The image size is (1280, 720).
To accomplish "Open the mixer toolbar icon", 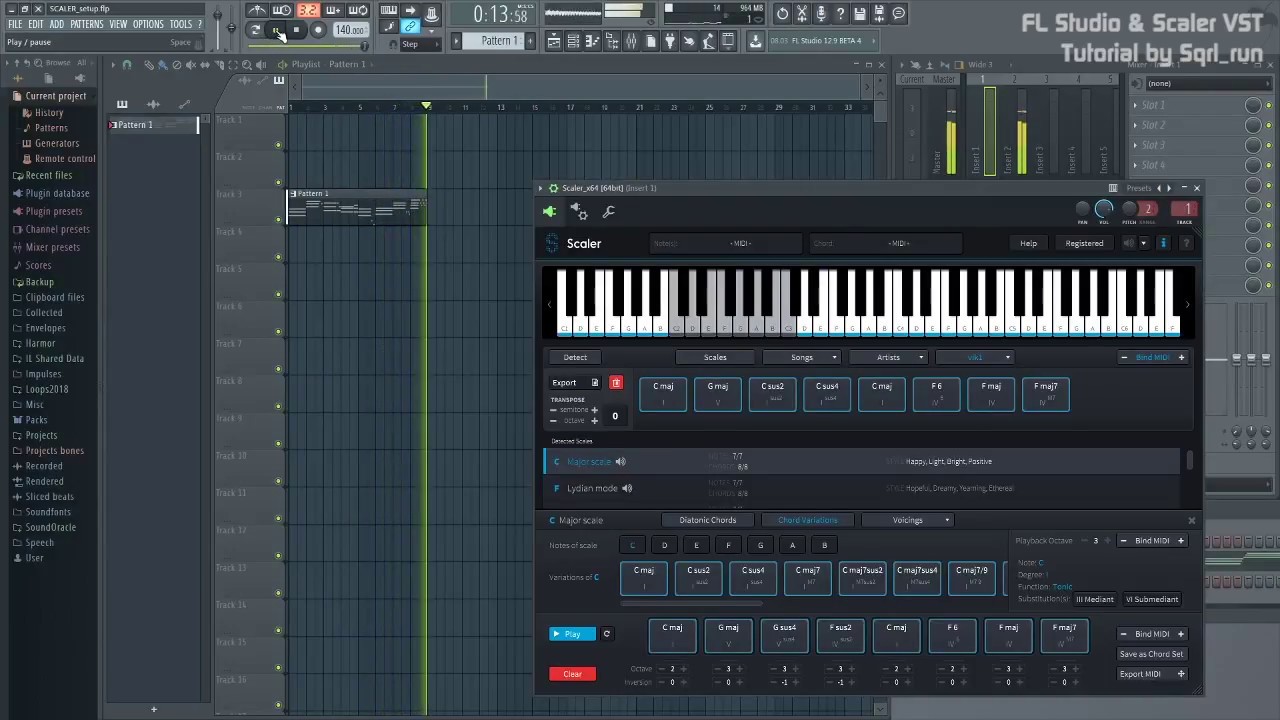I will [x=631, y=41].
